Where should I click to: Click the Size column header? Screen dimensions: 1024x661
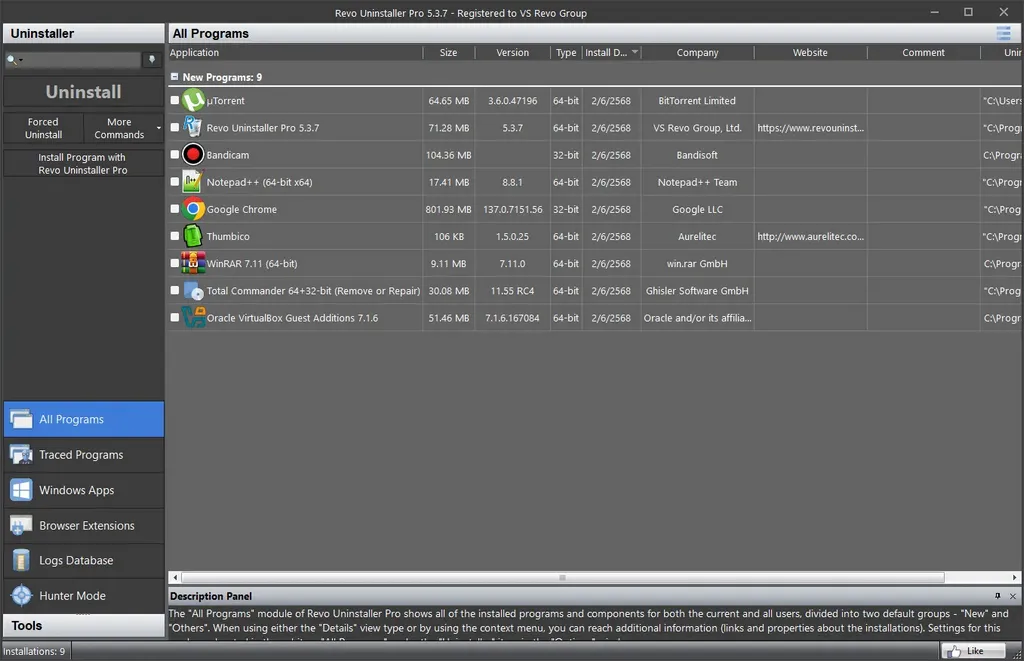[x=449, y=52]
